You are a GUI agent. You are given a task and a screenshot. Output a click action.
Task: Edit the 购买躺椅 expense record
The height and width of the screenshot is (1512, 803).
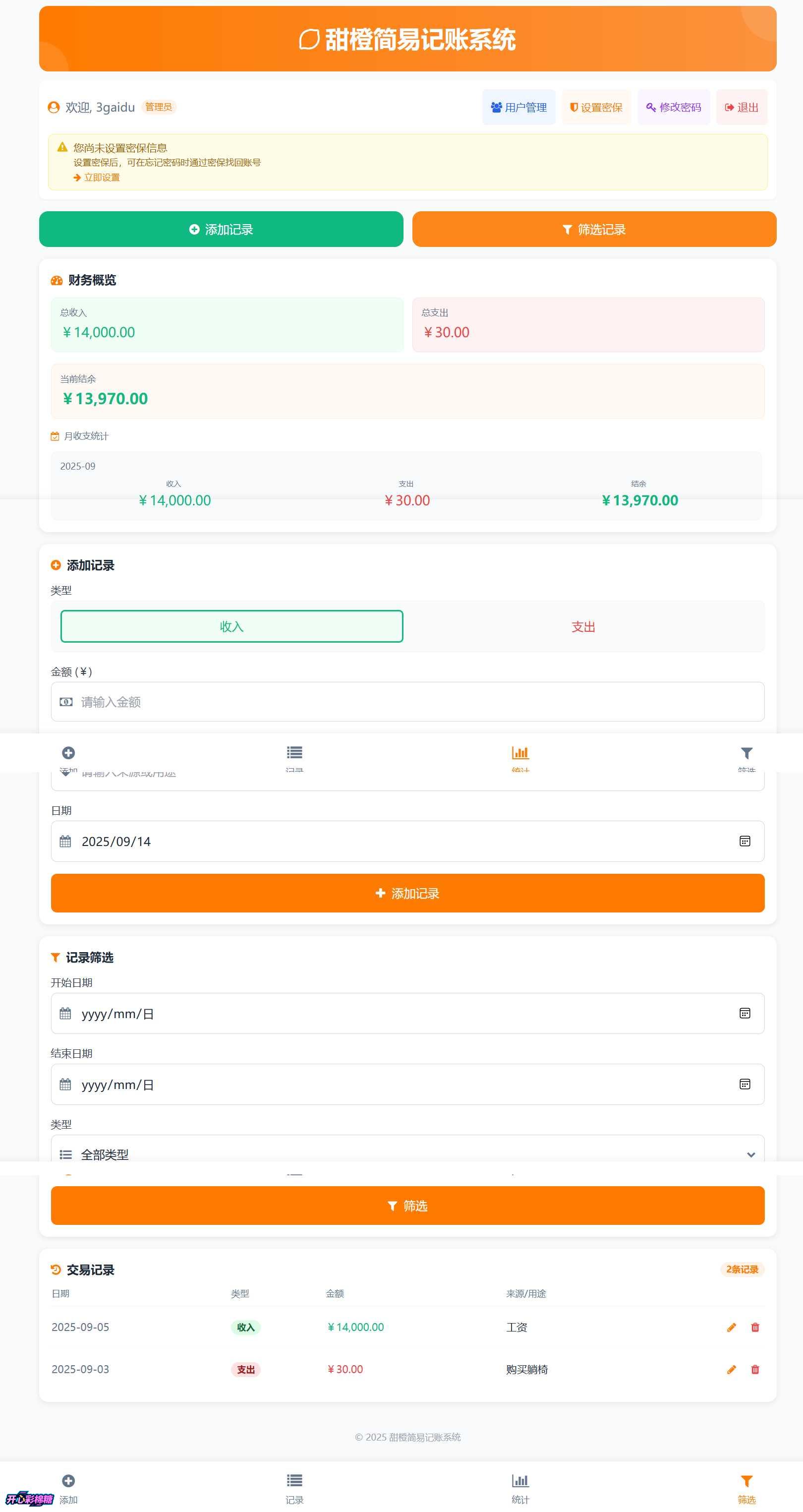click(731, 1370)
